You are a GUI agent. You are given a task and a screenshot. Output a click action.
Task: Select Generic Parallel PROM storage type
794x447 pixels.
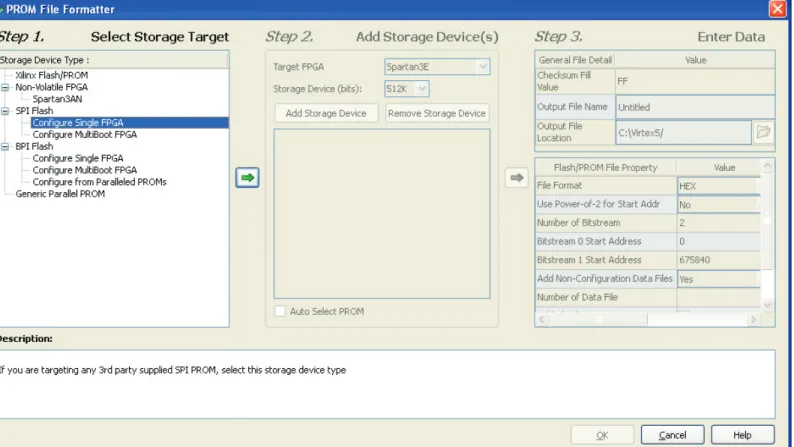[x=60, y=194]
